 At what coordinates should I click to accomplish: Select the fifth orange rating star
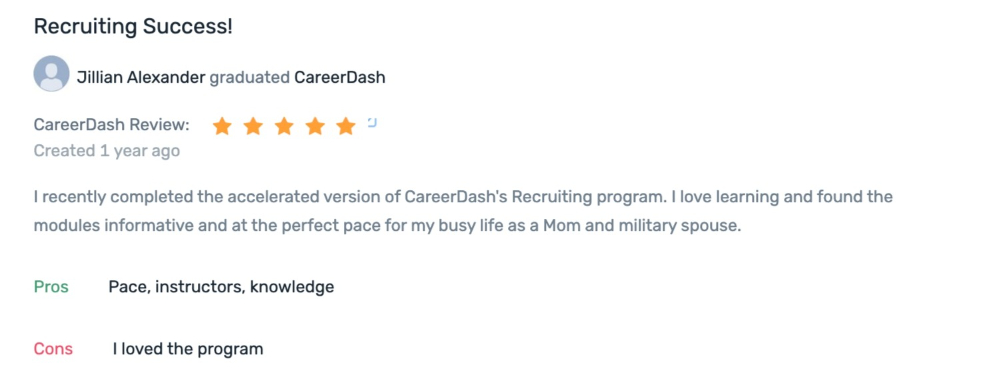(346, 126)
